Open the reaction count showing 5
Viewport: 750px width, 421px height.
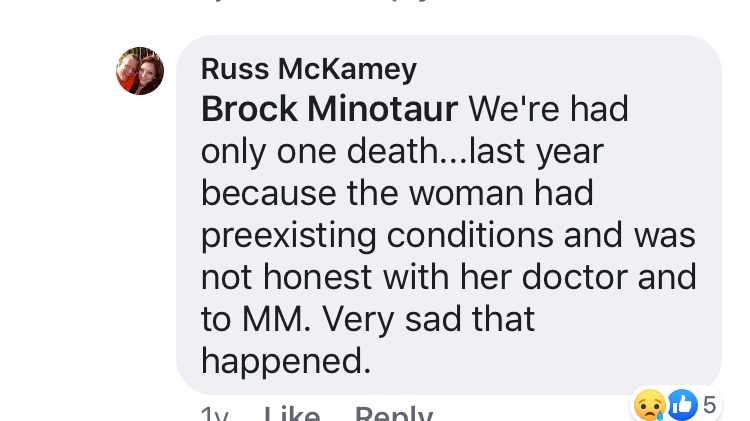pyautogui.click(x=710, y=405)
